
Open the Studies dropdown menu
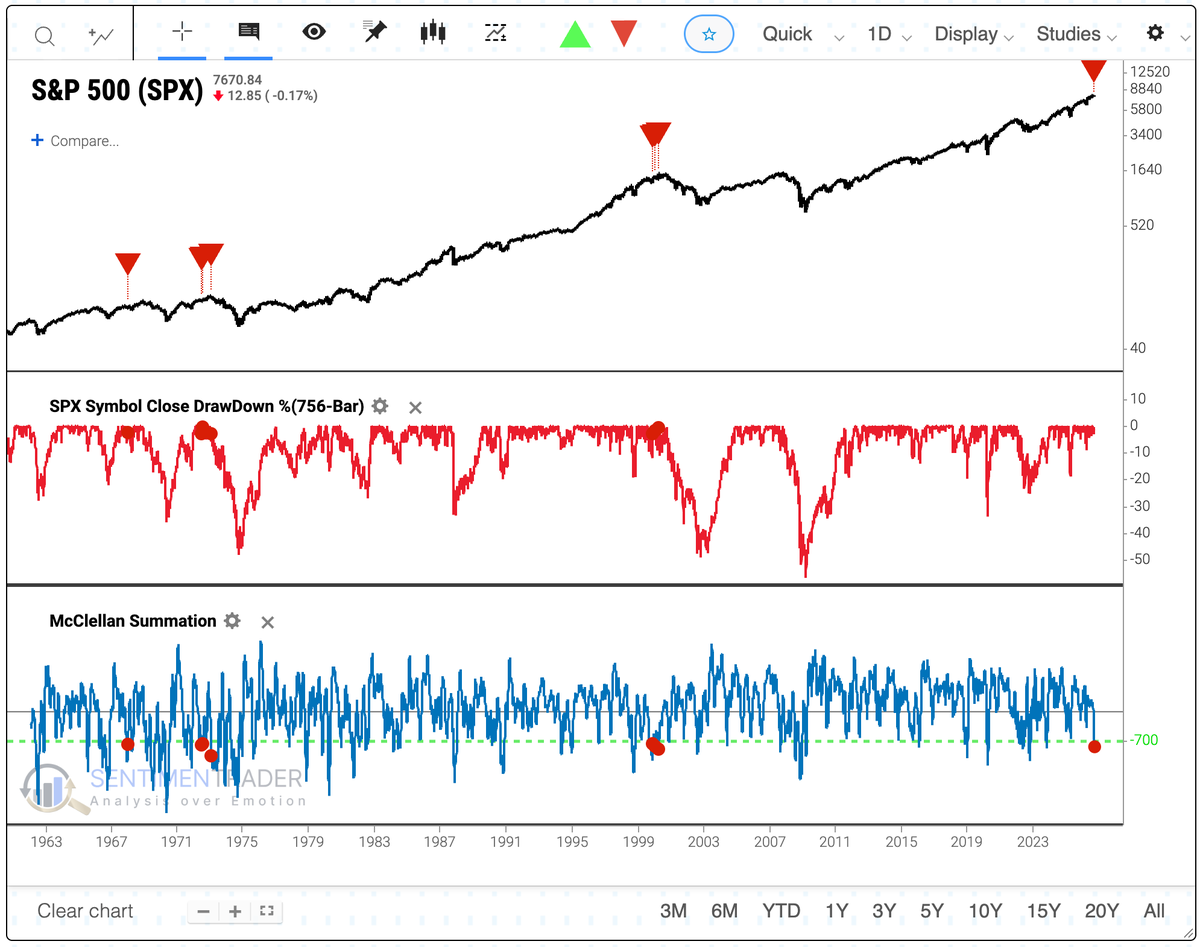click(1078, 34)
